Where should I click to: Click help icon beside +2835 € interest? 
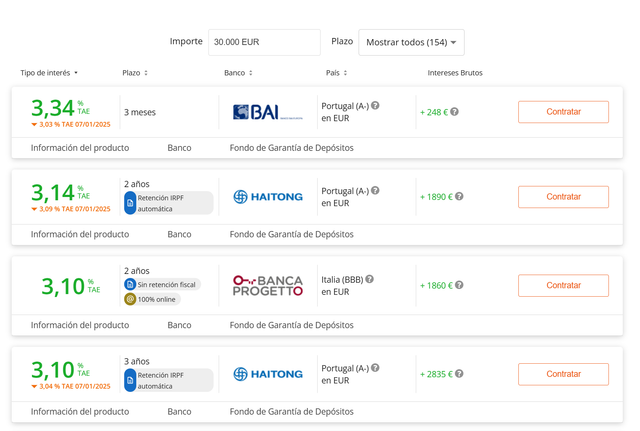click(459, 374)
